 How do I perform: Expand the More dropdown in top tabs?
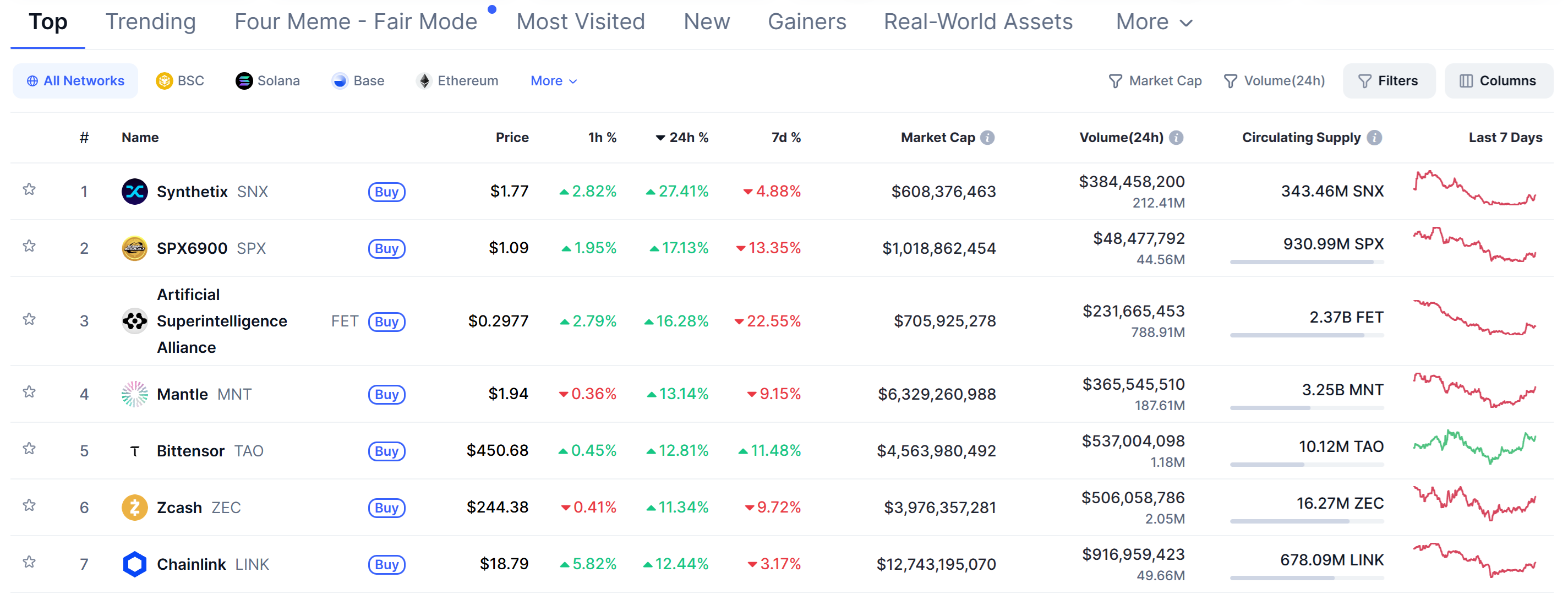[1154, 23]
